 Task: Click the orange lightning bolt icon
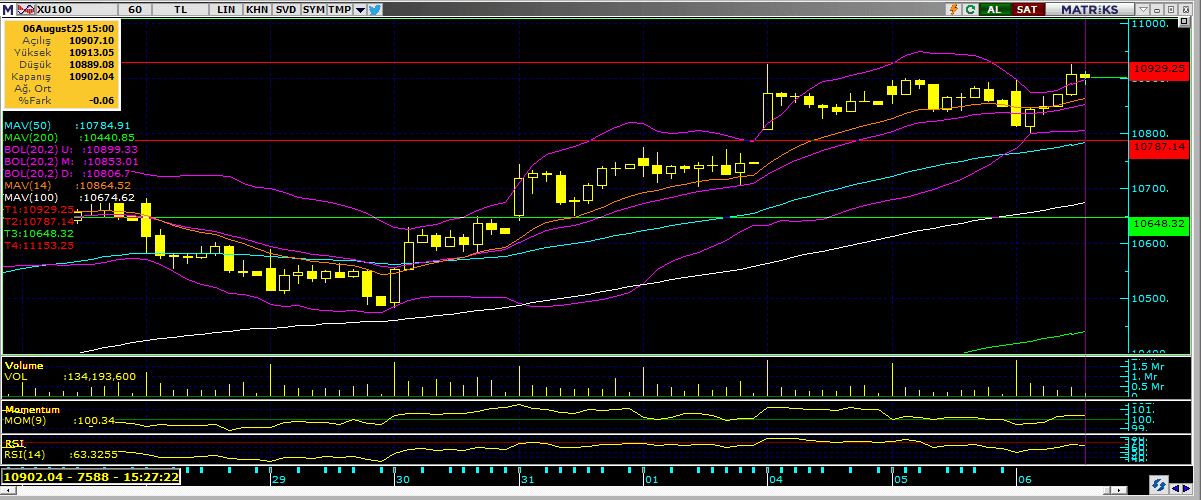953,9
